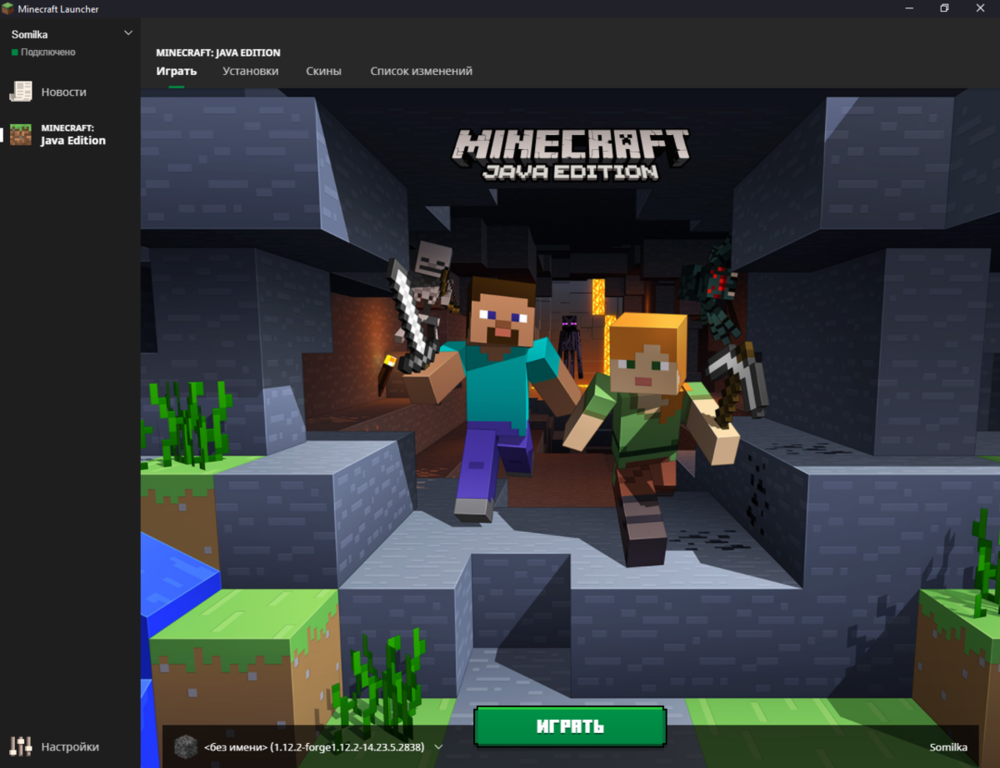Click the Minecraft Java Edition logo

click(x=570, y=155)
